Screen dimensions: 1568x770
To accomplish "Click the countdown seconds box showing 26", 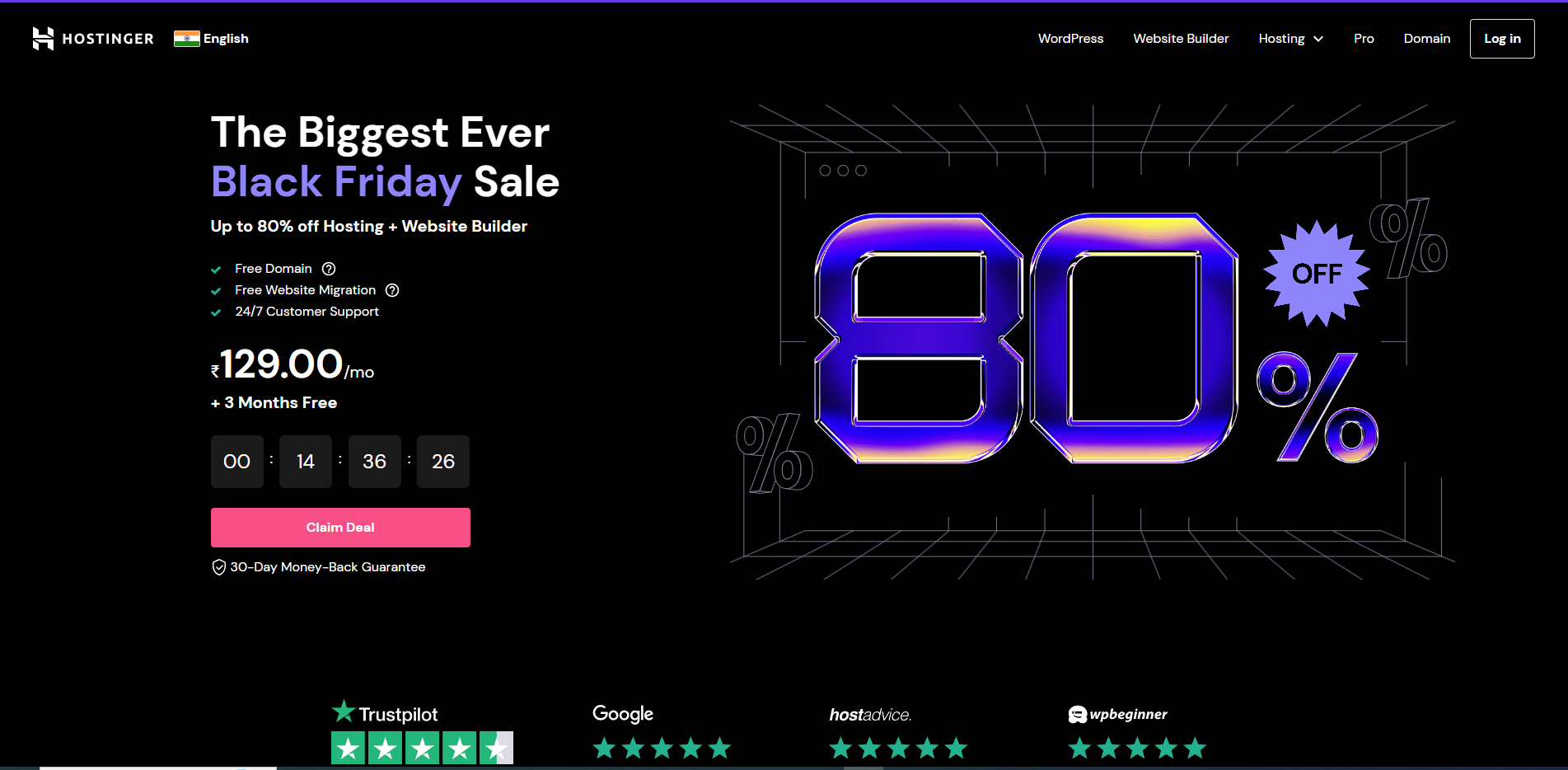I will [x=443, y=462].
